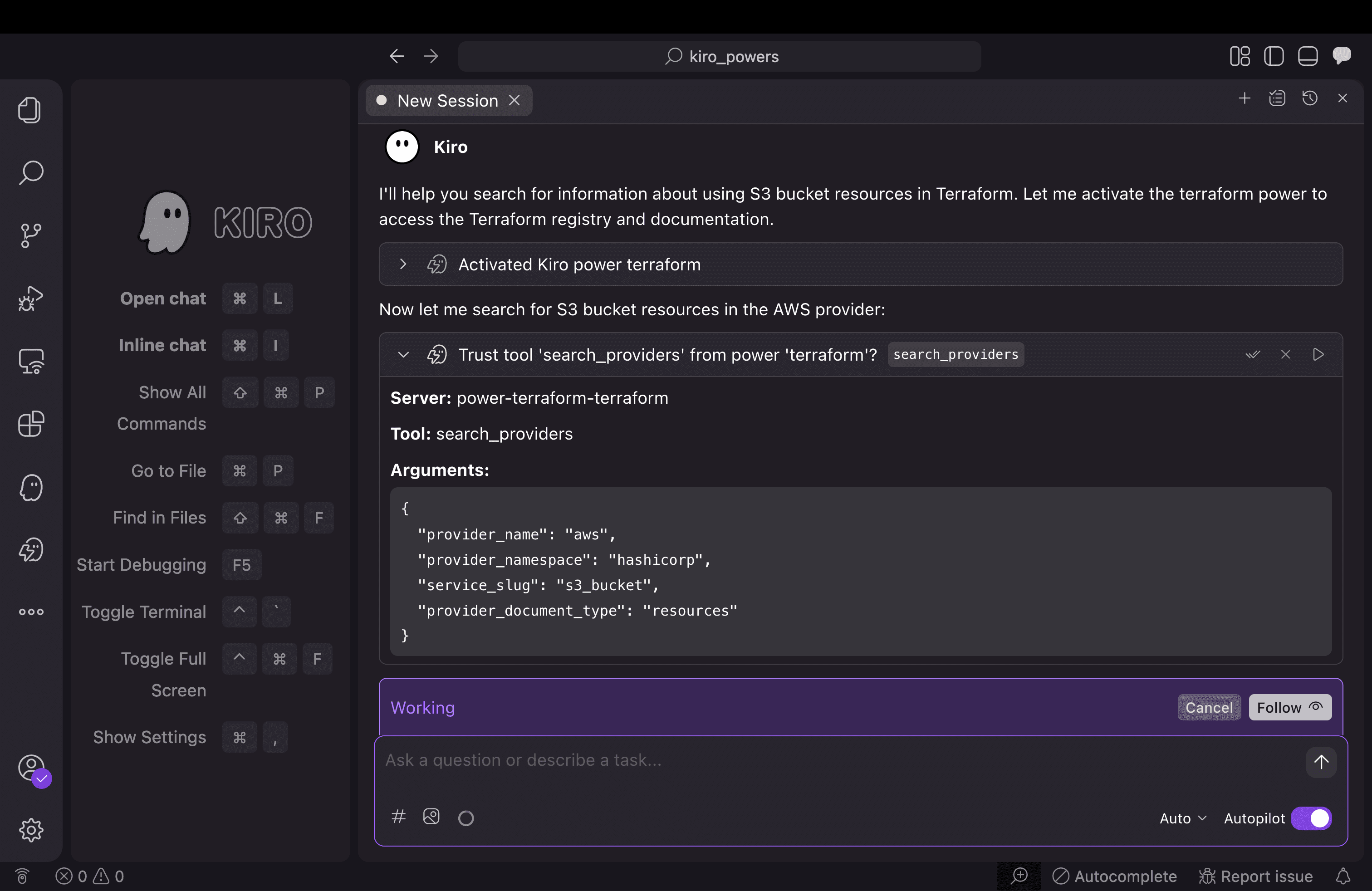This screenshot has width=1372, height=891.
Task: Open feedback via the chat bubble icon
Action: point(1343,56)
